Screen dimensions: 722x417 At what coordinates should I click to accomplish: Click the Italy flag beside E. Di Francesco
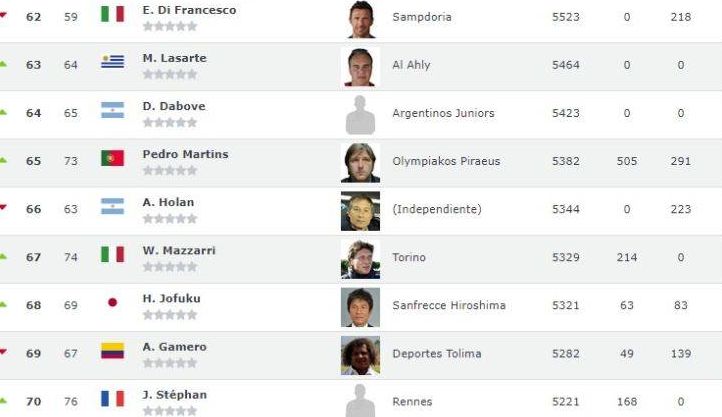tap(112, 14)
